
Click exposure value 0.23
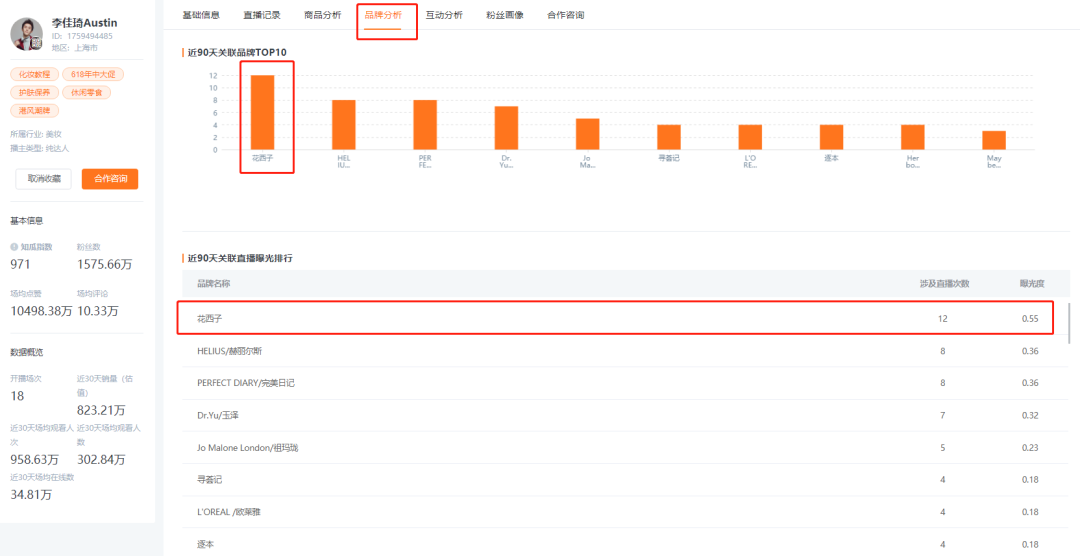click(1030, 448)
